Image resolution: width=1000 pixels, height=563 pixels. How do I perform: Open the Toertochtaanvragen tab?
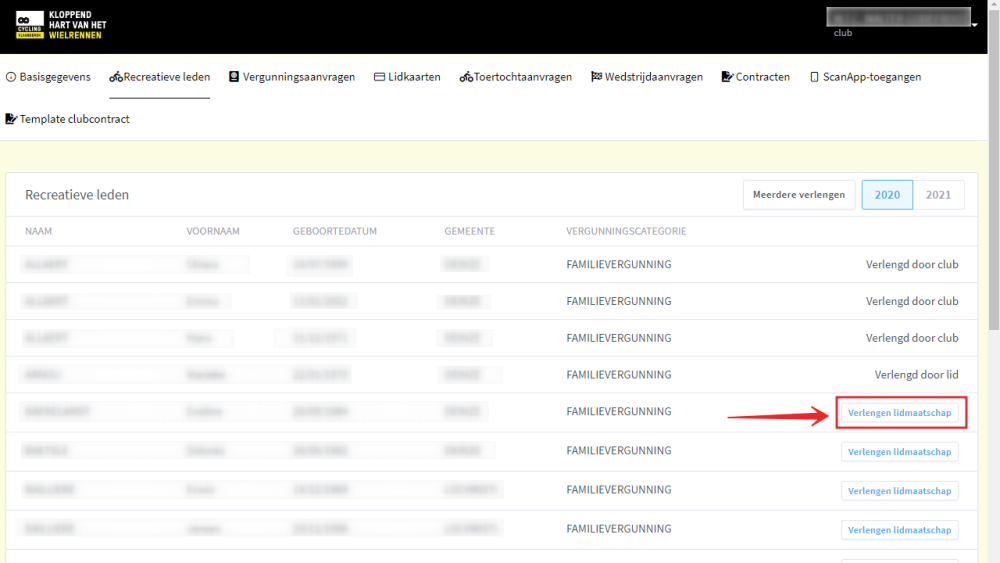[x=515, y=77]
